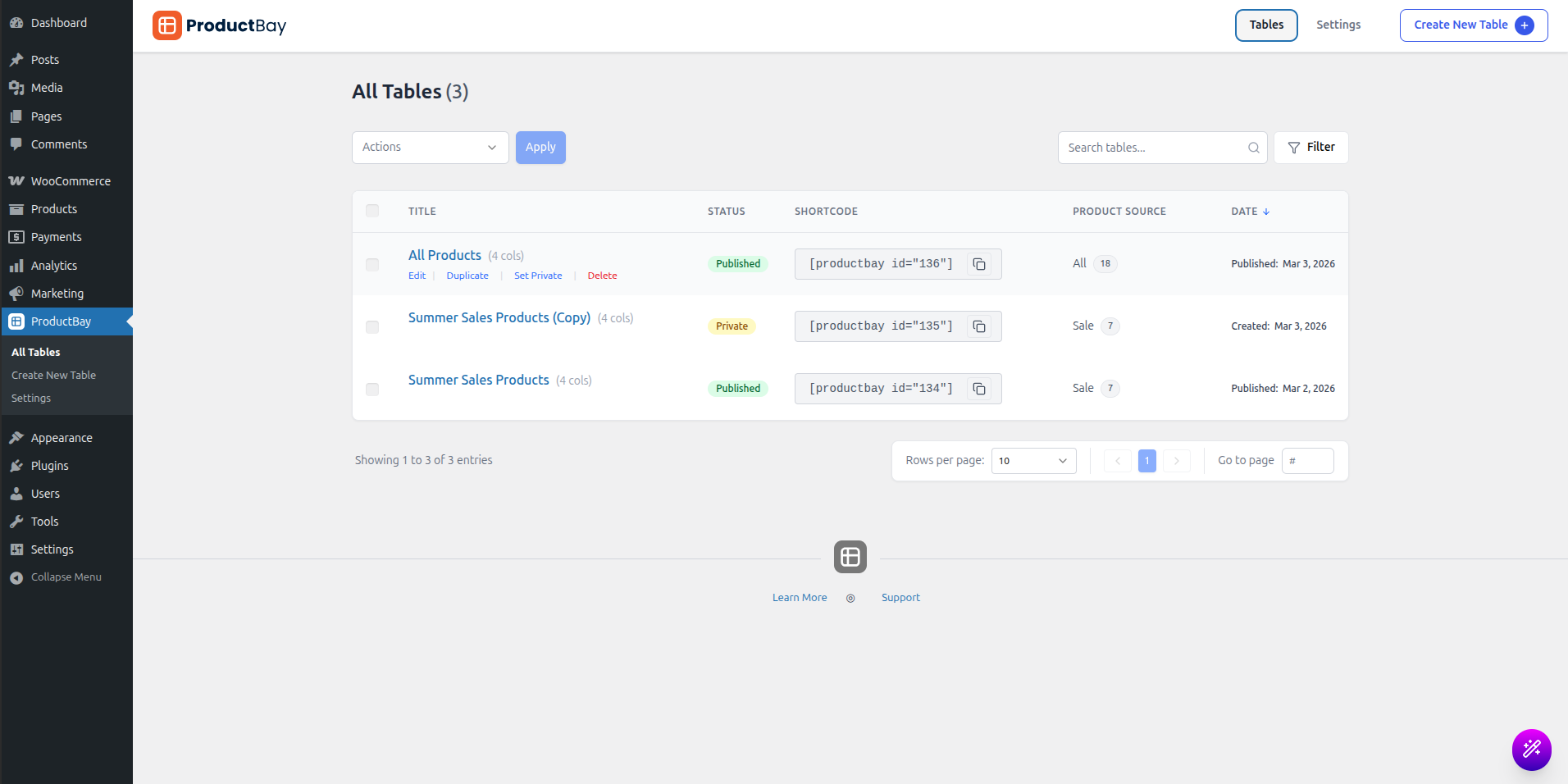The width and height of the screenshot is (1568, 784).
Task: Tick the Summer Sales Products row checkbox
Action: (372, 390)
